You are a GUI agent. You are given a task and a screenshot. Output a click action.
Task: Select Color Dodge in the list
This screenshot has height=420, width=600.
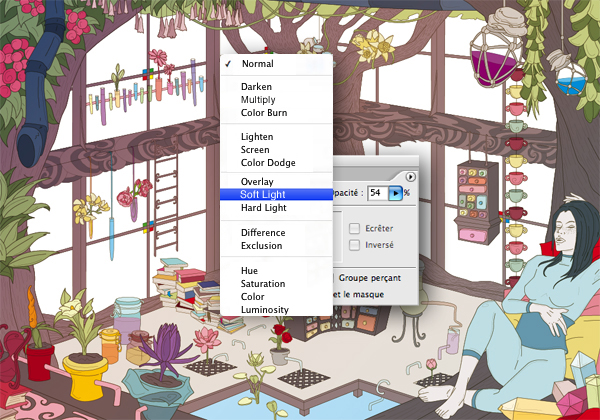(x=276, y=163)
